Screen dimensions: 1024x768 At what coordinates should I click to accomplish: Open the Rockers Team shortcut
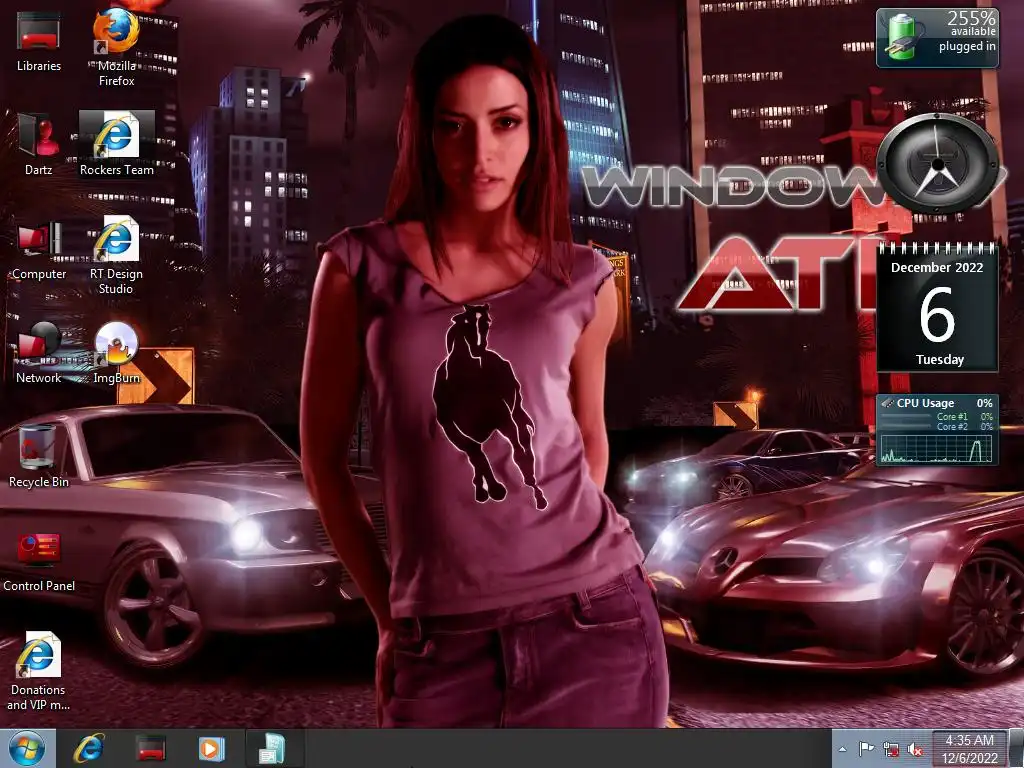click(x=116, y=144)
